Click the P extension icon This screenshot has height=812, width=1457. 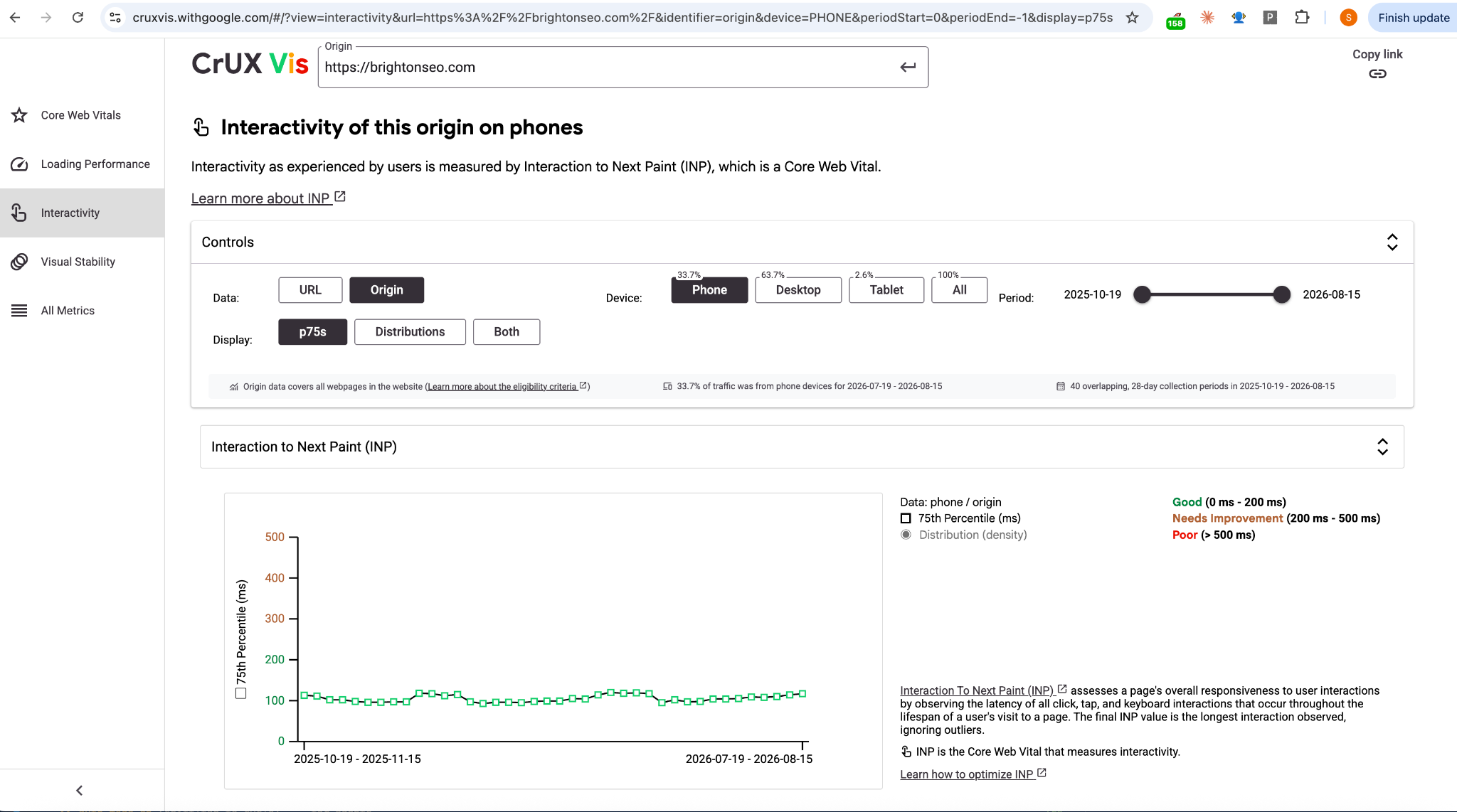[x=1270, y=17]
